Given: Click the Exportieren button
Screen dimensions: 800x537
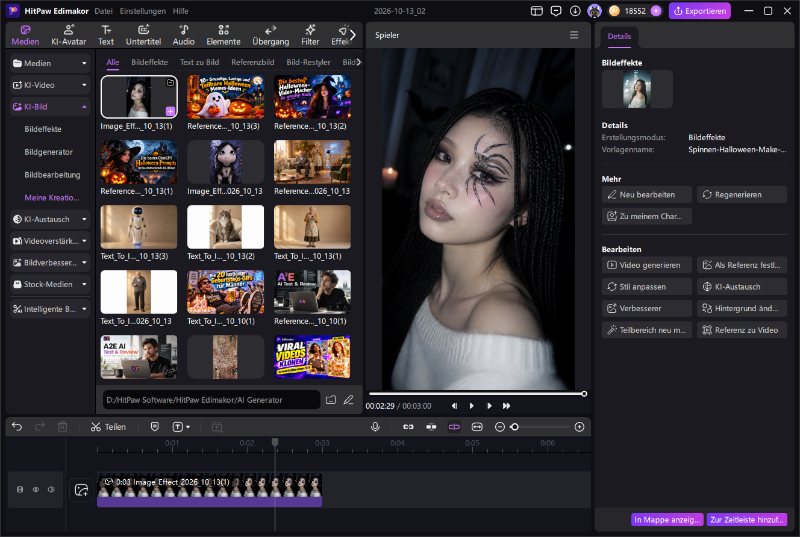Looking at the screenshot, I should [699, 11].
